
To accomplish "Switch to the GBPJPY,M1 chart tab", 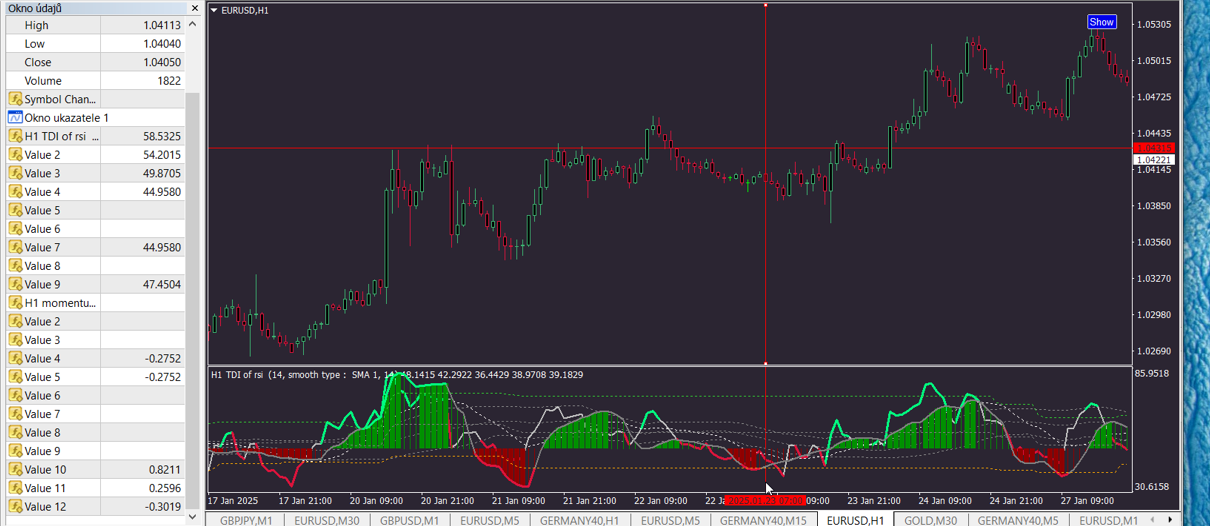I will [x=246, y=520].
